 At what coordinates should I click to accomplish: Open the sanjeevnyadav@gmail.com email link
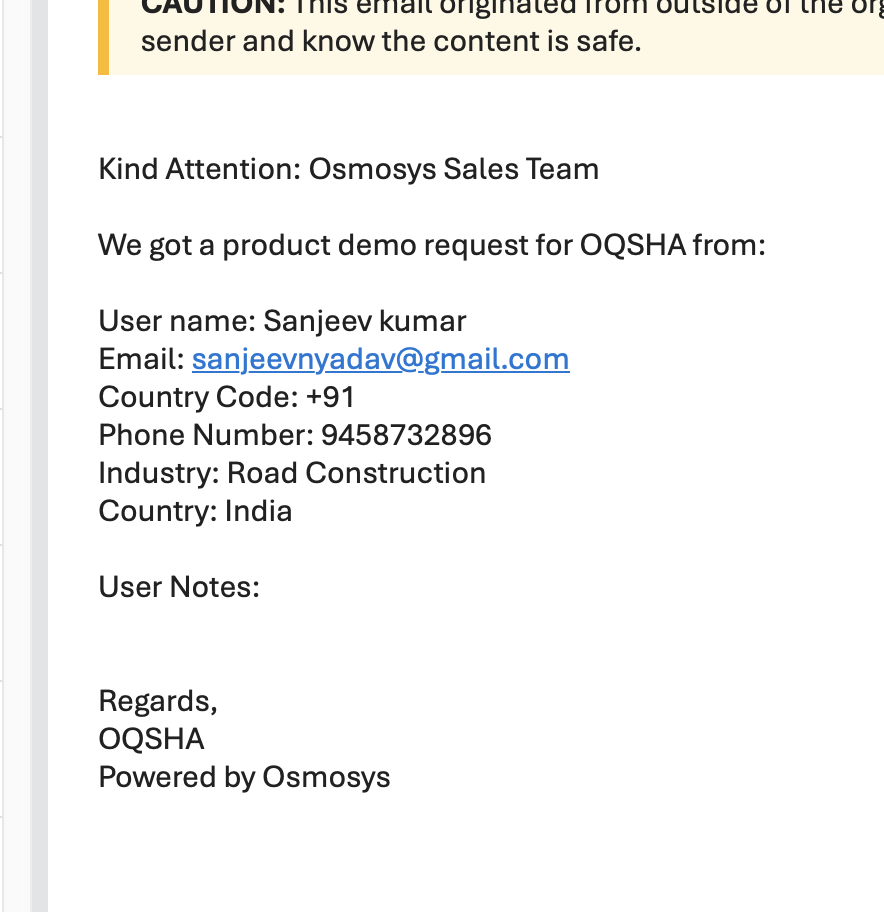(x=380, y=359)
